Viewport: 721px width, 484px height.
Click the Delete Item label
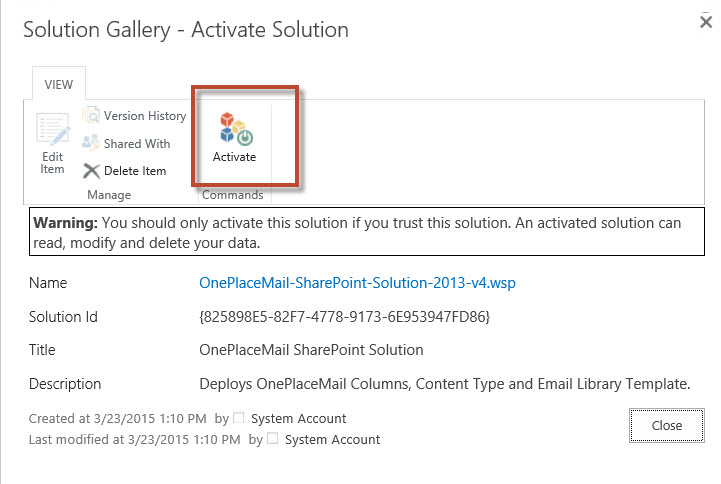pyautogui.click(x=135, y=171)
